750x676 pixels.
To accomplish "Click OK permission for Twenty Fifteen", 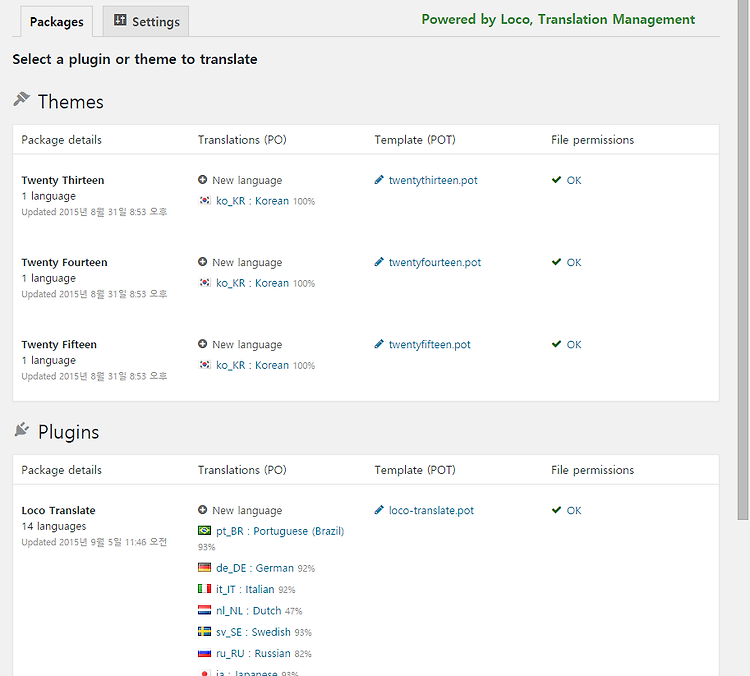I will pos(574,345).
